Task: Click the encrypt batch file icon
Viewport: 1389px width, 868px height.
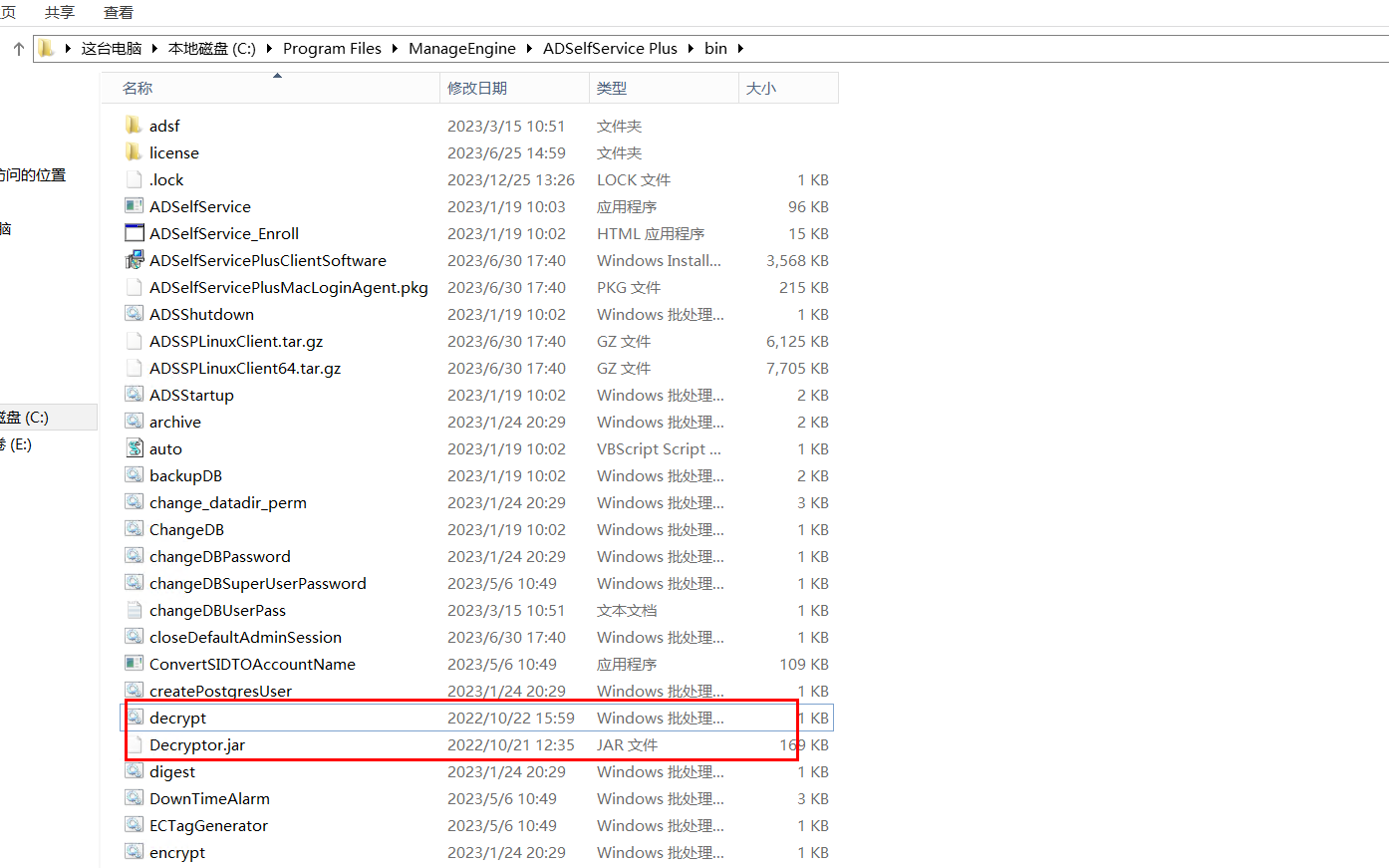Action: click(134, 851)
